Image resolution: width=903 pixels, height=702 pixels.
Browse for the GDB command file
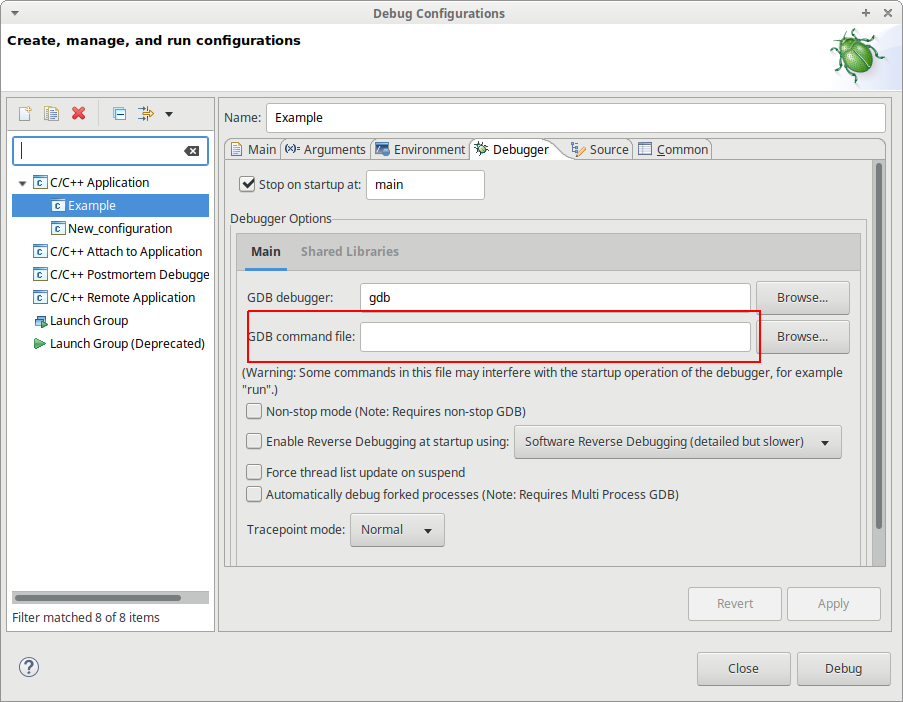(x=802, y=337)
